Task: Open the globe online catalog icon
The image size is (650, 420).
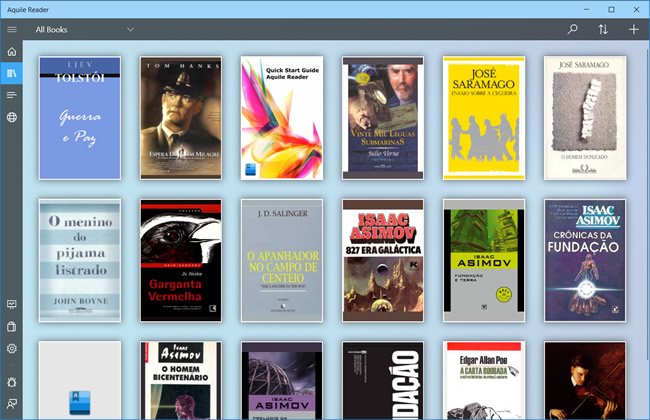Action: point(12,117)
